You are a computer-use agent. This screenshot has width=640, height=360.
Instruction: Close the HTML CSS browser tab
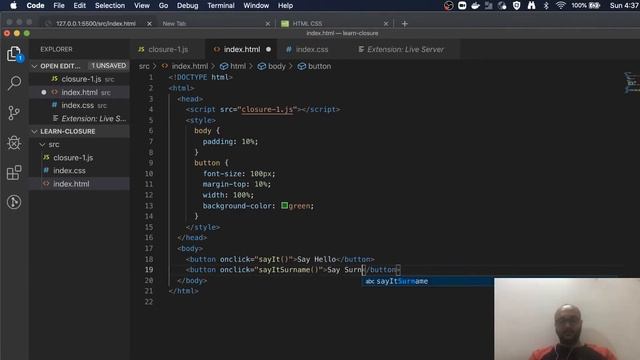[x=386, y=24]
